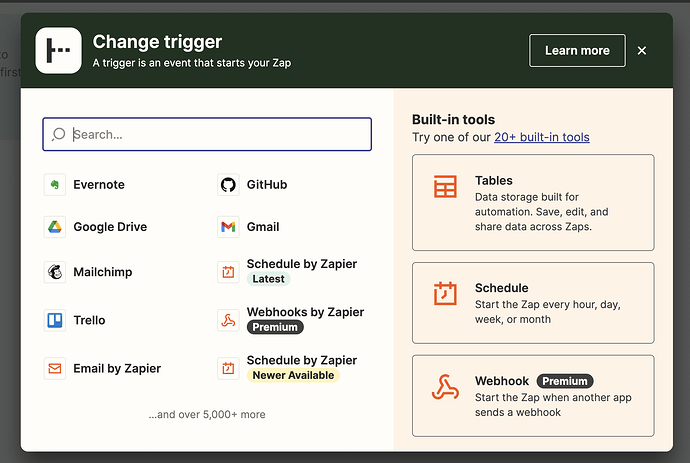Select the Schedule built-in tool card

pos(533,303)
